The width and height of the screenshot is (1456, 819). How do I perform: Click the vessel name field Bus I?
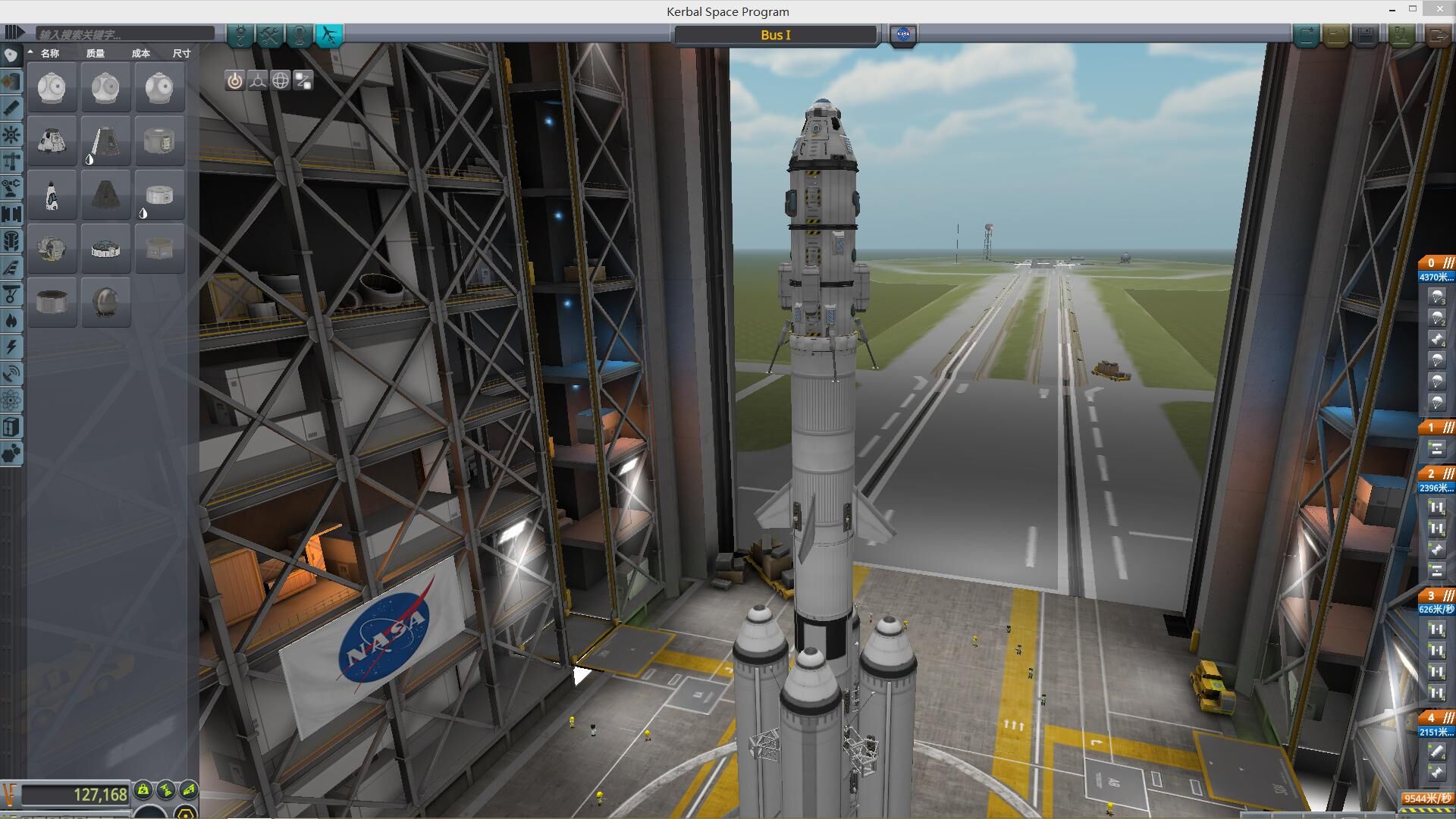tap(775, 35)
